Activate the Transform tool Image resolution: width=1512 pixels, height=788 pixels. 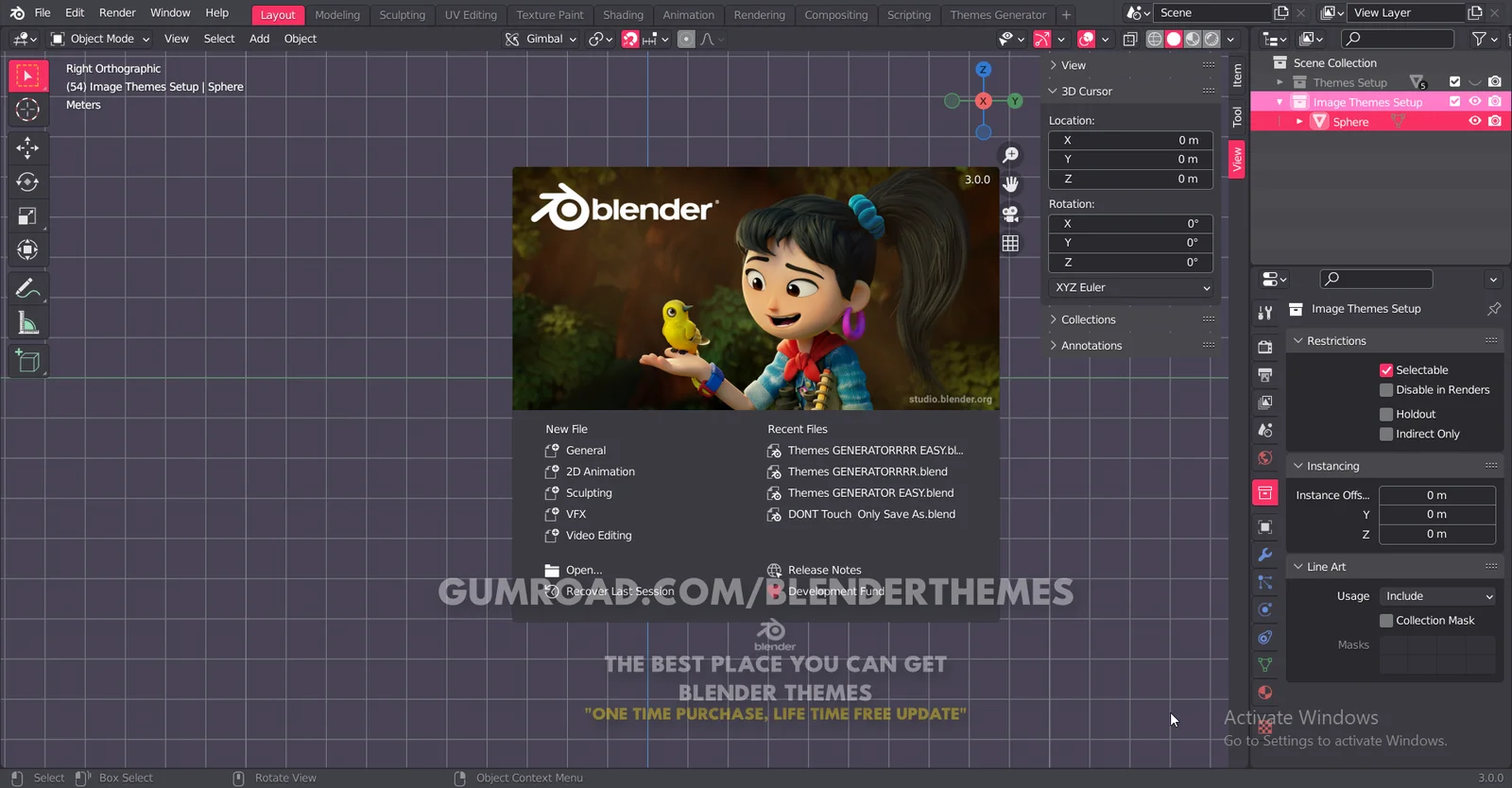point(27,249)
